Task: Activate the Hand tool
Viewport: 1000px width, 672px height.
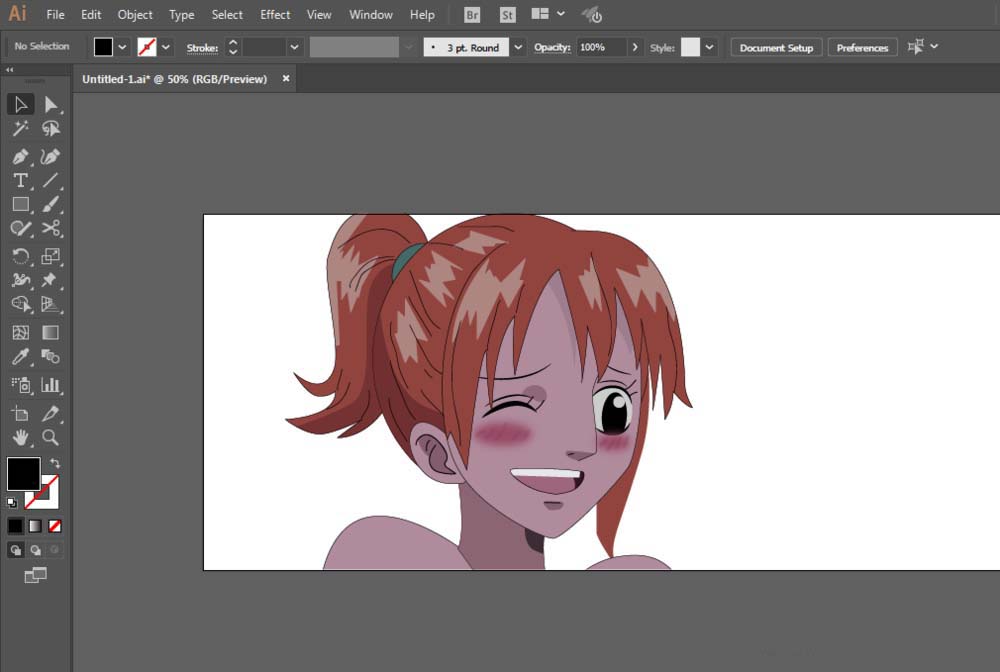Action: 20,437
